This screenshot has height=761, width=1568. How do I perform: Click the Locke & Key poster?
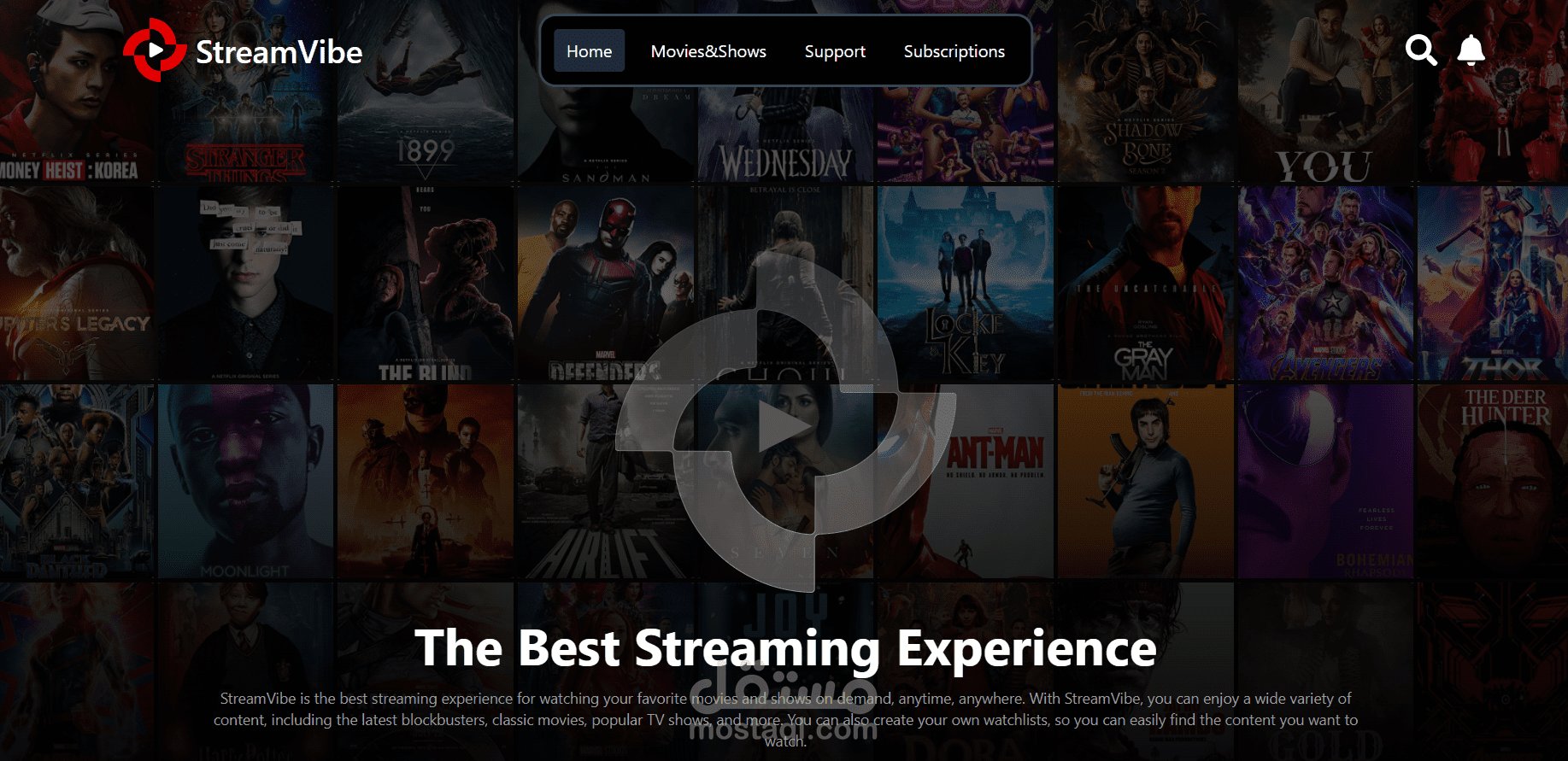pyautogui.click(x=966, y=284)
